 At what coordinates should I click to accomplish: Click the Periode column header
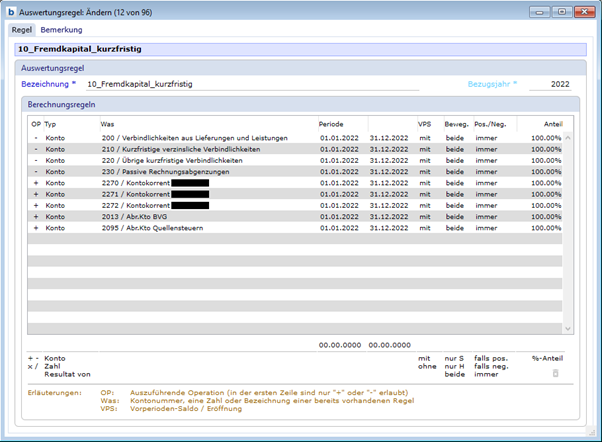[x=332, y=123]
